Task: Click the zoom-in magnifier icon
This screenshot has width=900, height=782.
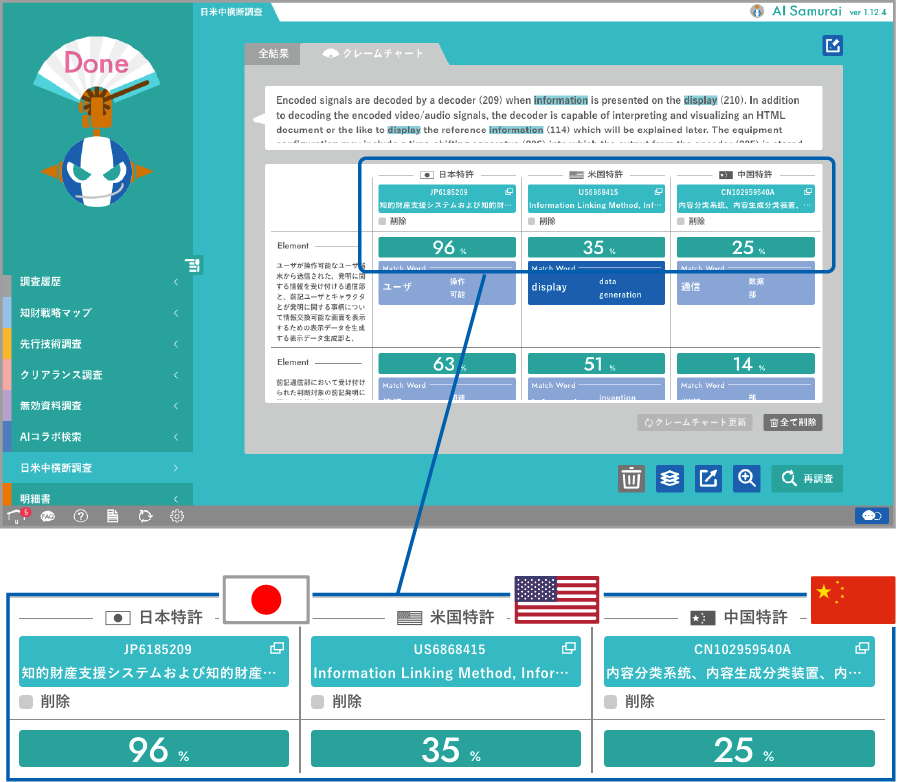Action: [746, 479]
